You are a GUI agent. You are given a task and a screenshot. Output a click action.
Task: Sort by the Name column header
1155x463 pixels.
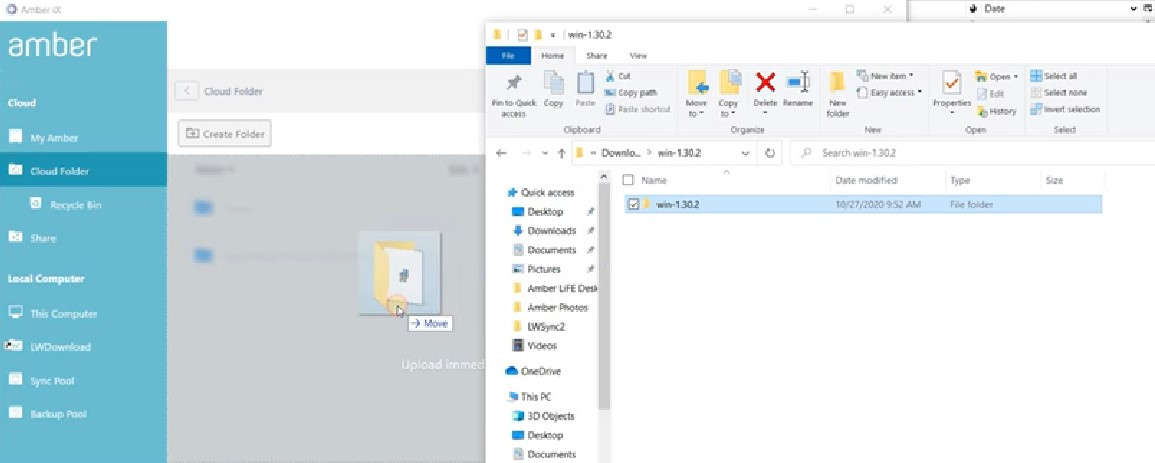[653, 180]
